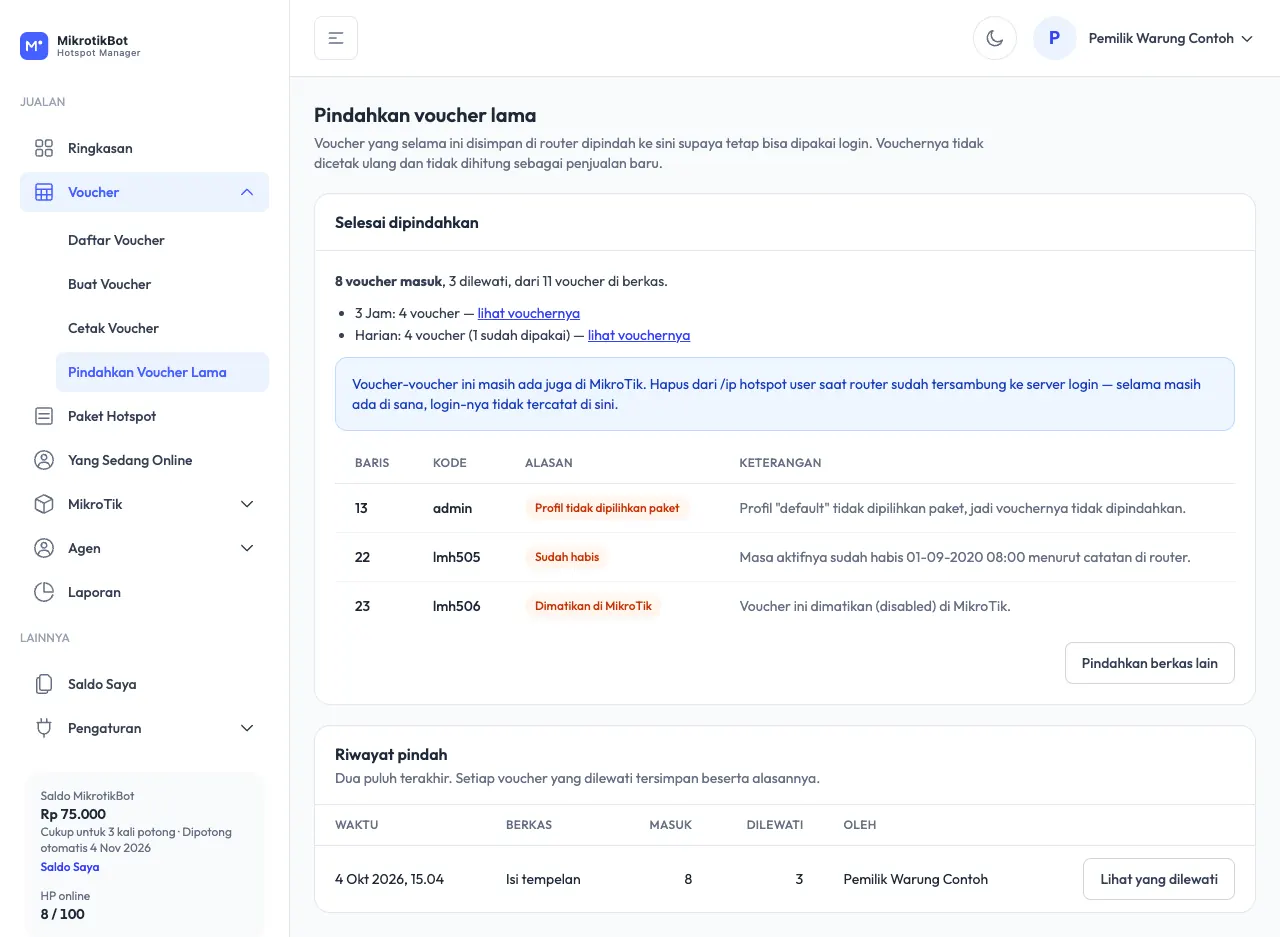Image resolution: width=1280 pixels, height=937 pixels.
Task: Click the timestamp 4 Okt 2026, 15.04
Action: tap(389, 879)
